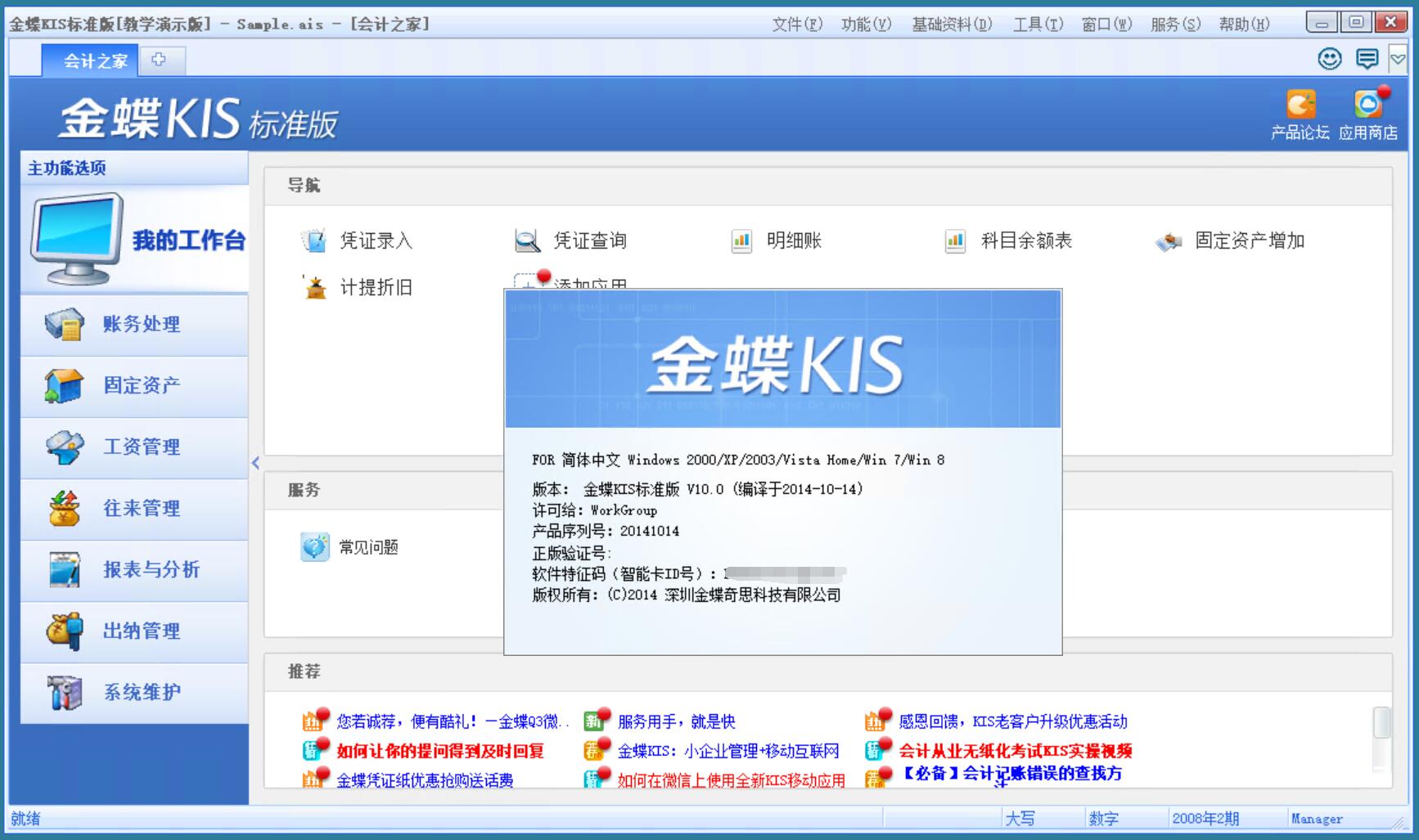Click the 出纳管理 cashier icon

(65, 631)
